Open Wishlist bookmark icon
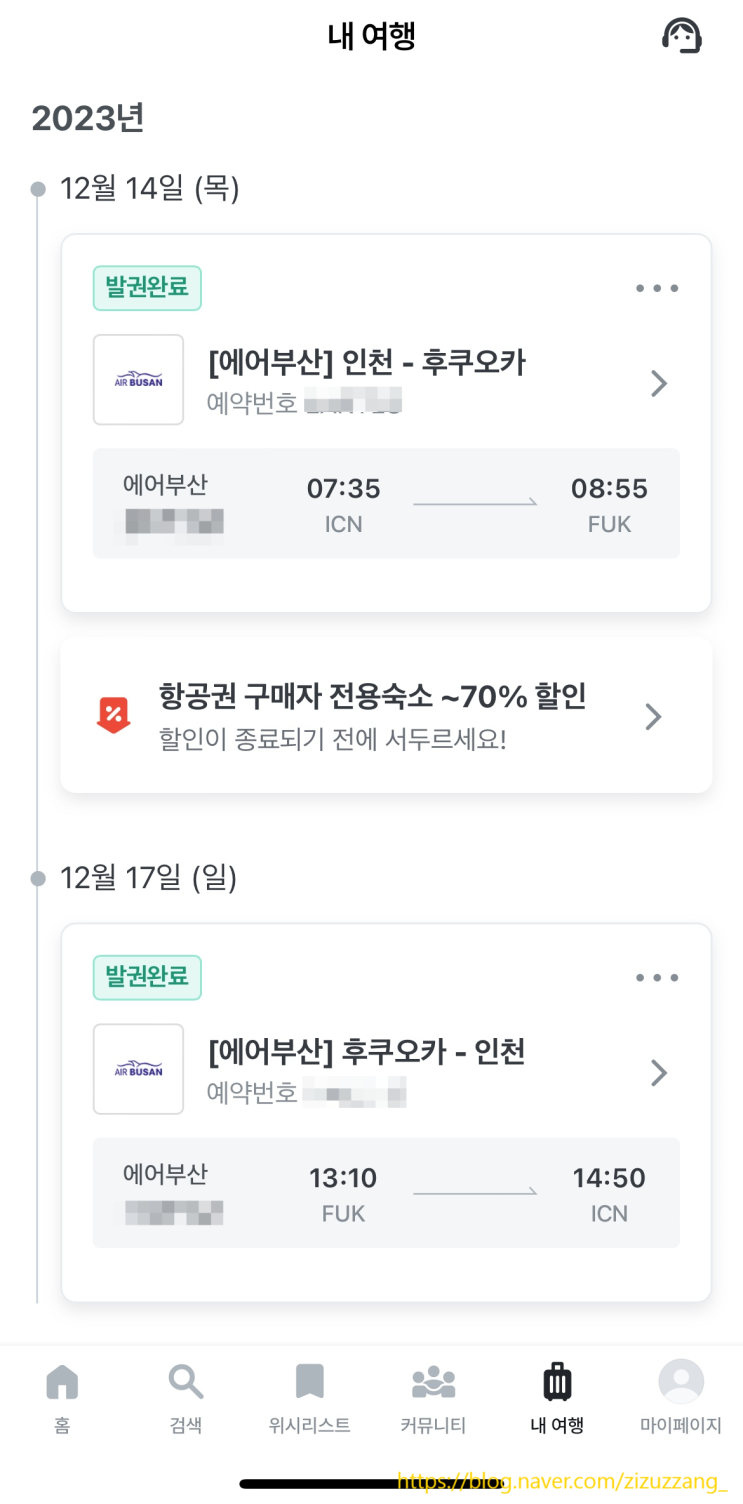743x1504 pixels. 309,1383
